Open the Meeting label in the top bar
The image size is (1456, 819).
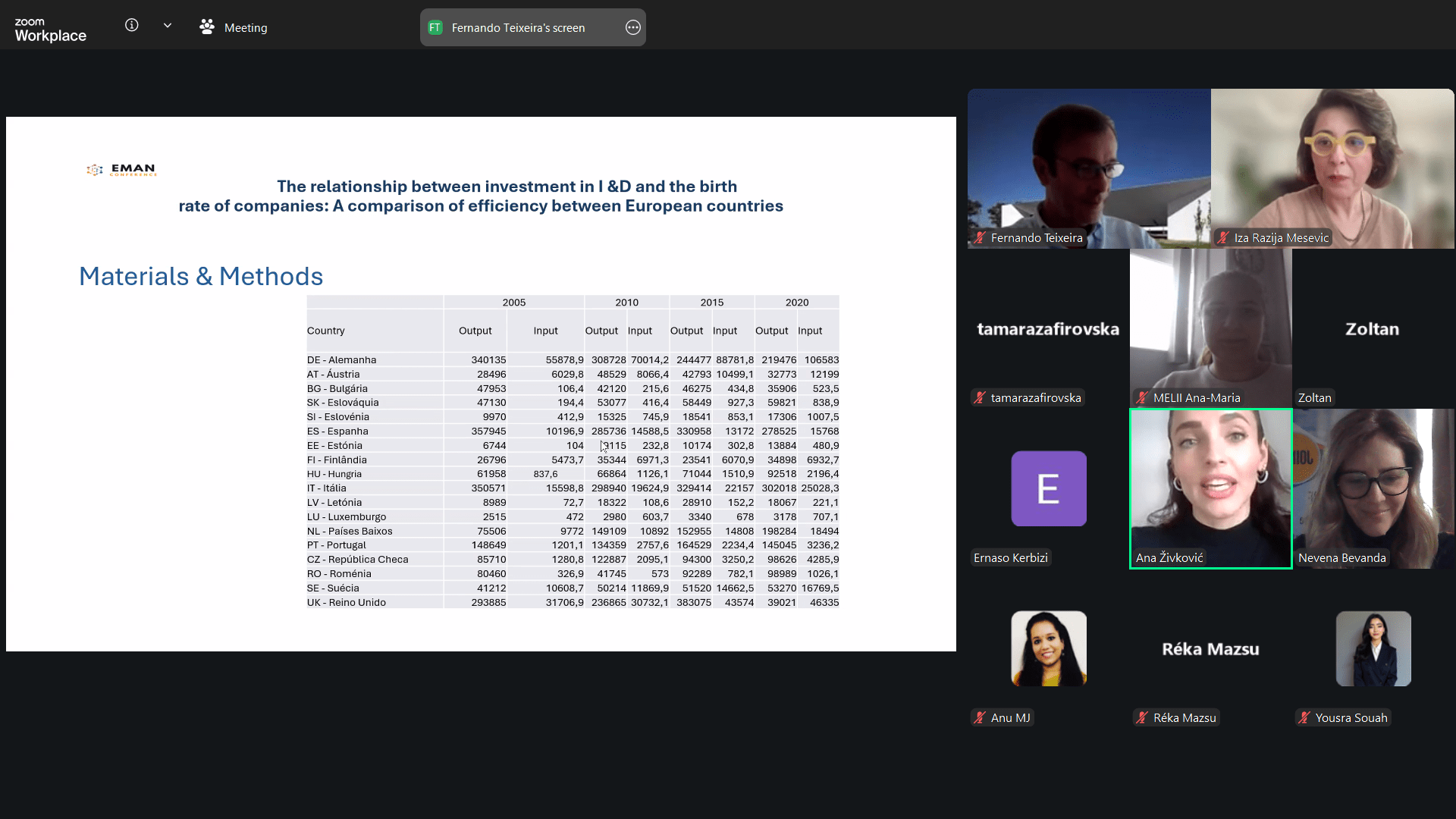click(246, 28)
